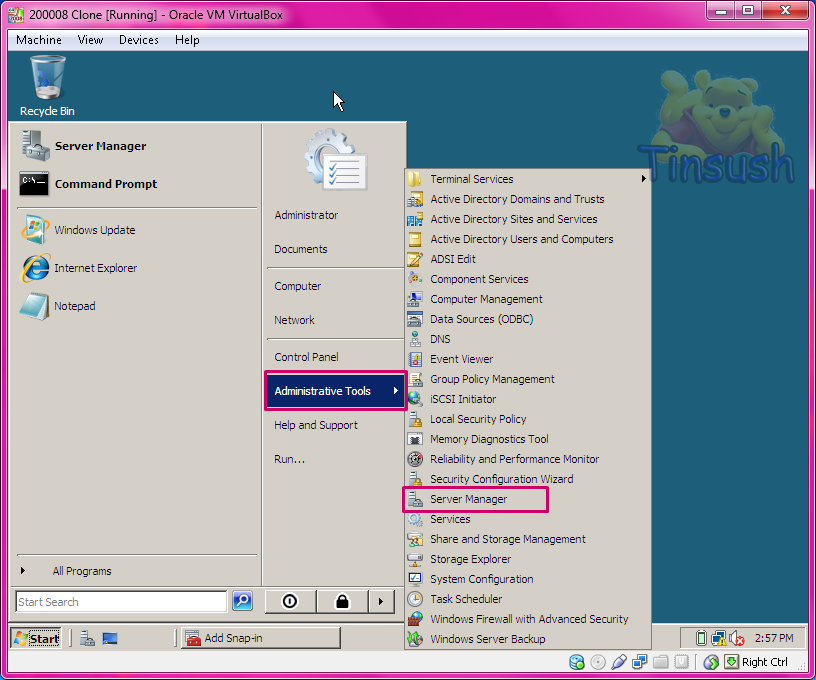Lock the computer with padlock button
816x680 pixels.
point(342,601)
